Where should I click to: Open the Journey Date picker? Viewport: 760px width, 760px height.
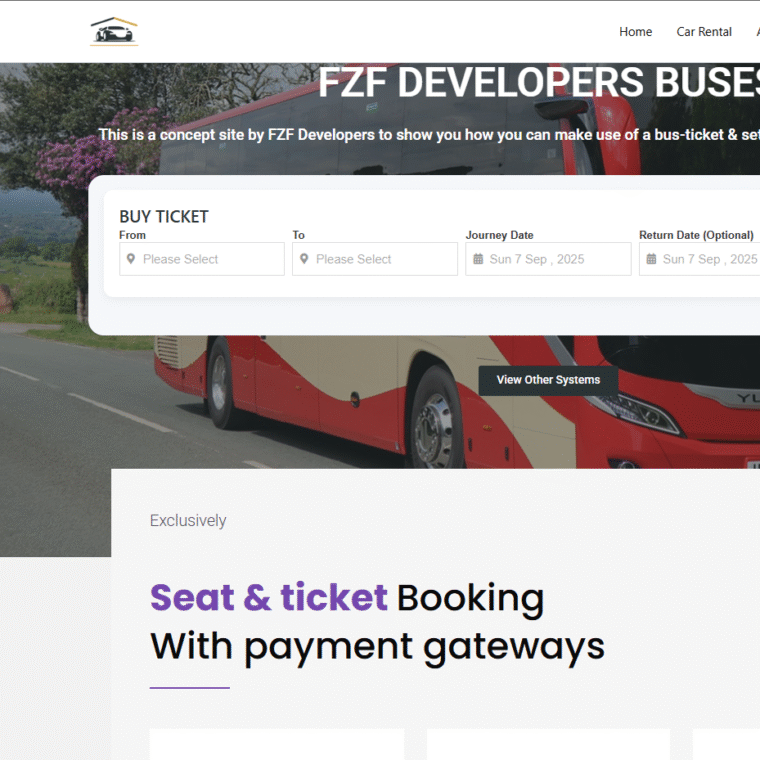click(x=548, y=259)
